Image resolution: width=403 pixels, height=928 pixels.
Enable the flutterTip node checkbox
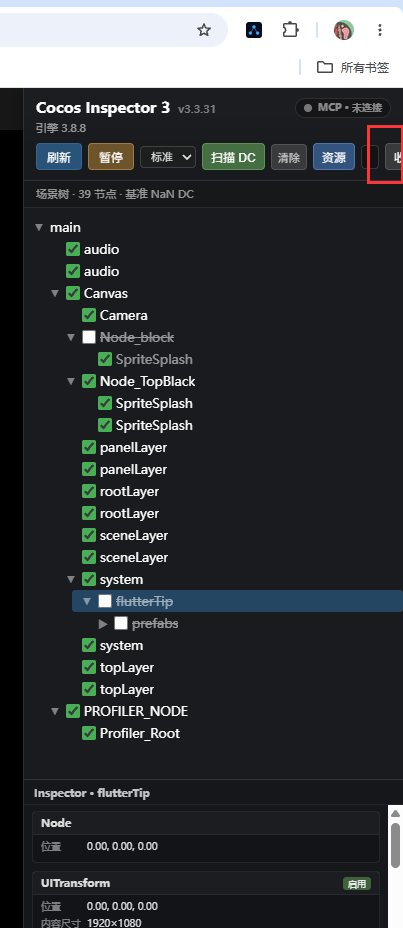coord(105,601)
